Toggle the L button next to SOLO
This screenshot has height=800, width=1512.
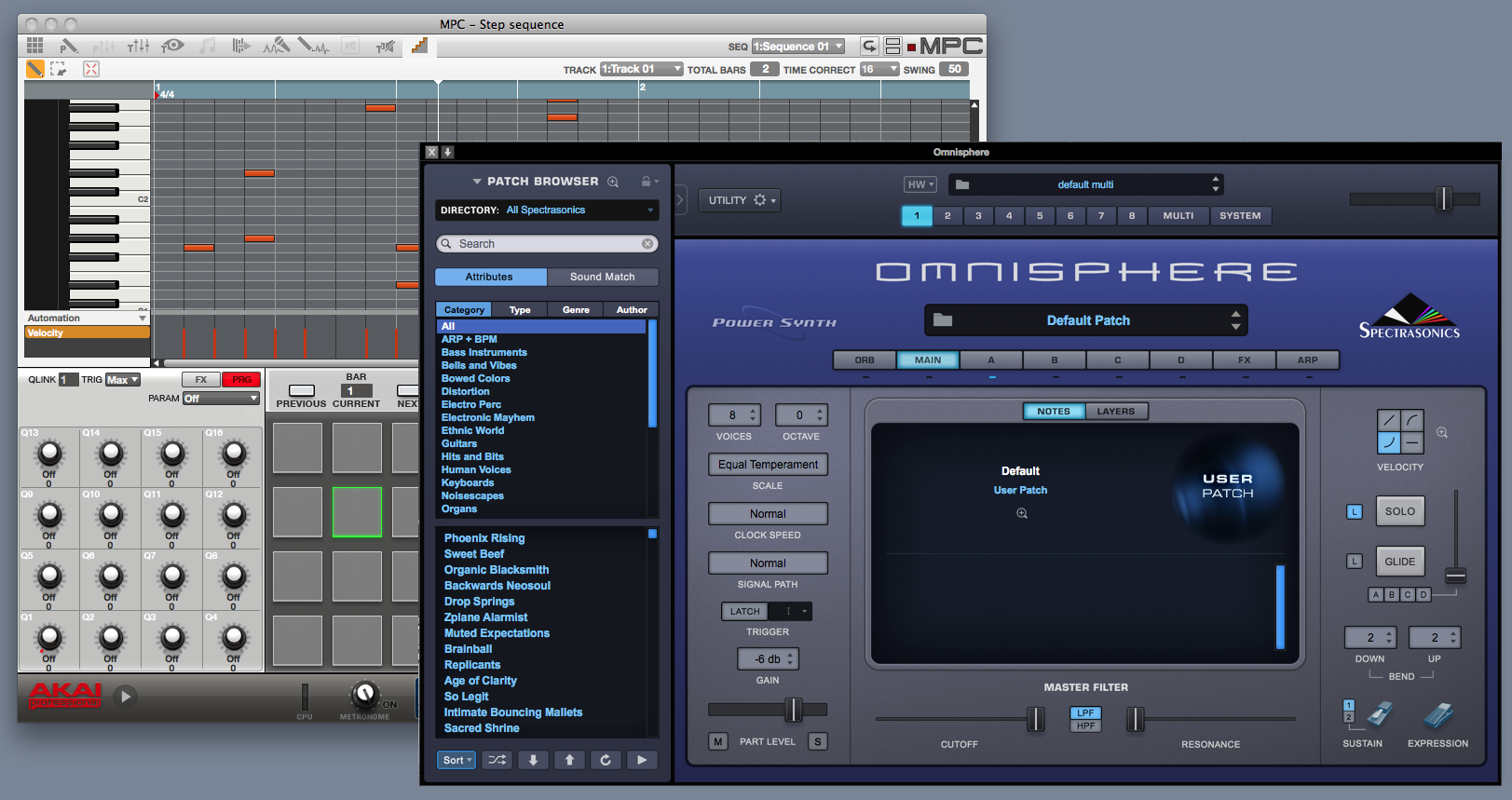click(x=1355, y=511)
